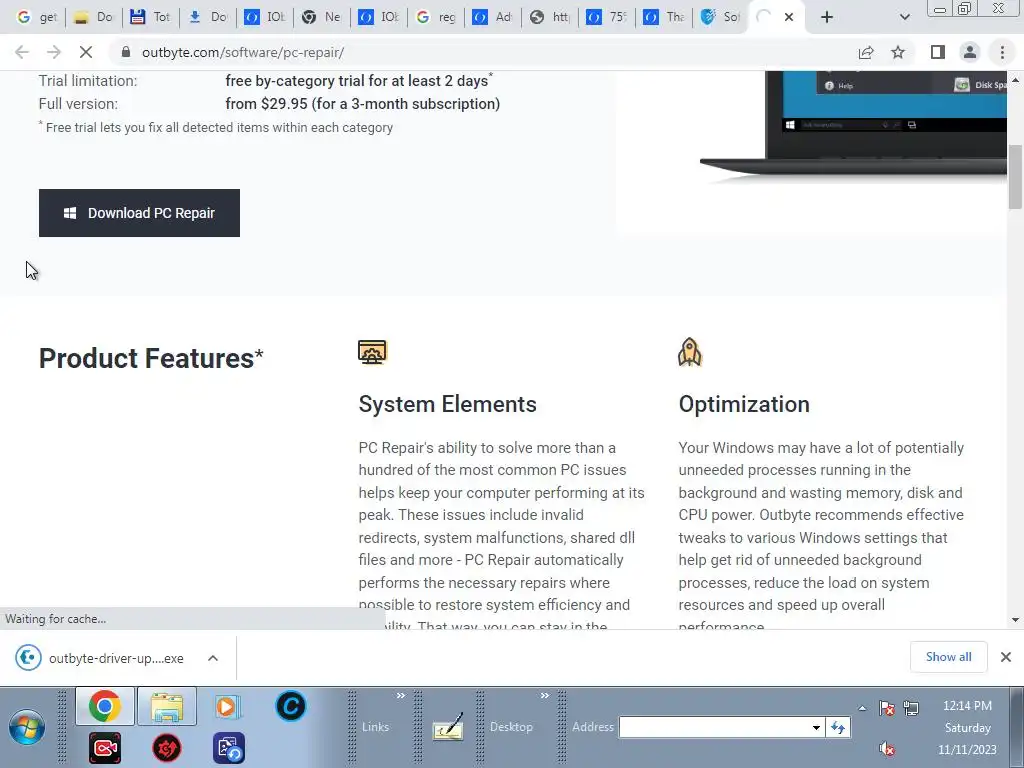Launch the red screen recorder icon

point(104,748)
